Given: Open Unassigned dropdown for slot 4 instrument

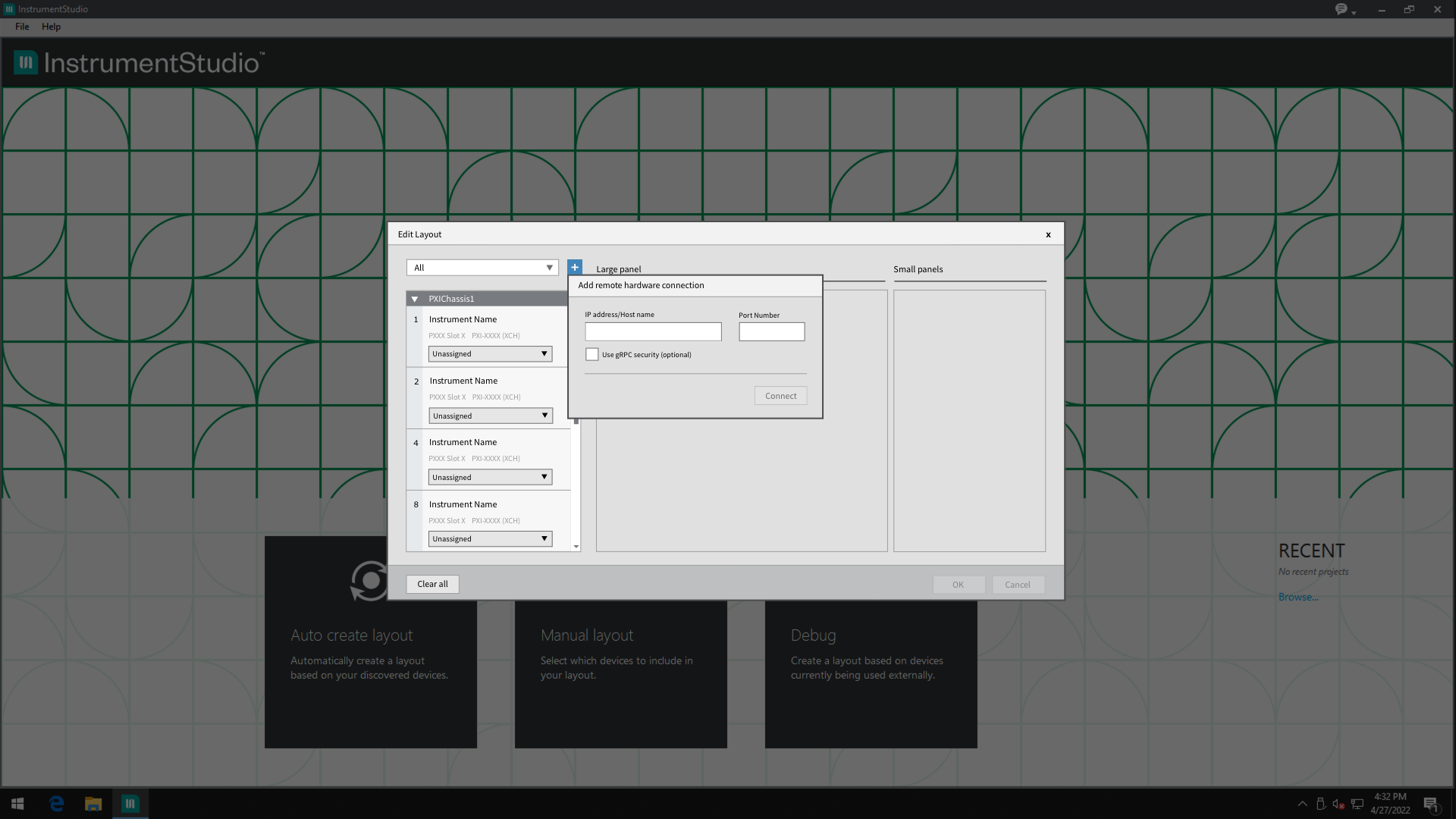Looking at the screenshot, I should tap(490, 477).
